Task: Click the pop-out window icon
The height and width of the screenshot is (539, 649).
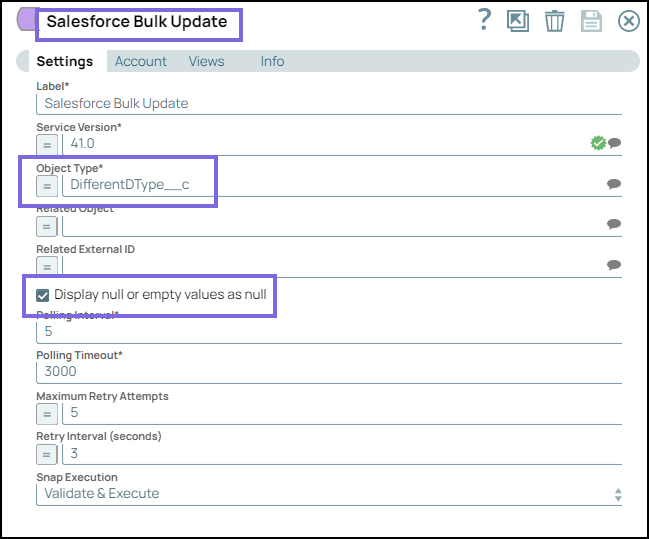Action: (x=518, y=21)
